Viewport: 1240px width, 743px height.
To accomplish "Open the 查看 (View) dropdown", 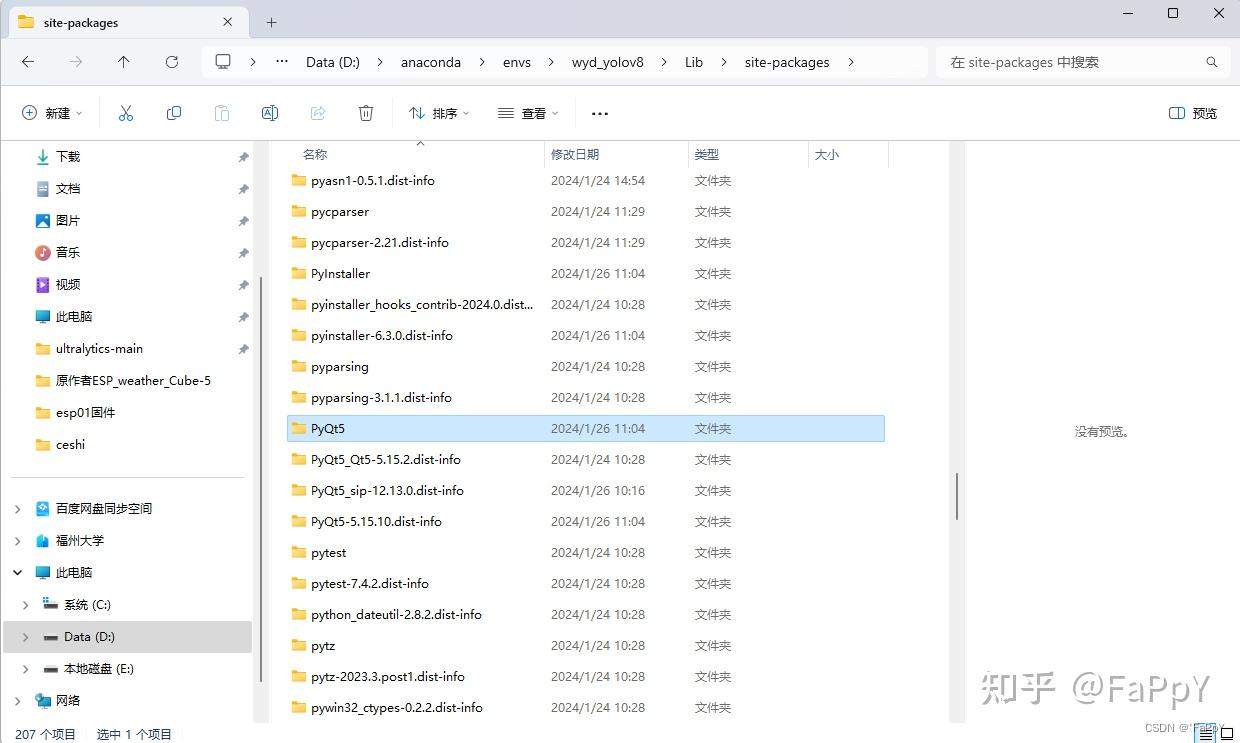I will click(527, 113).
